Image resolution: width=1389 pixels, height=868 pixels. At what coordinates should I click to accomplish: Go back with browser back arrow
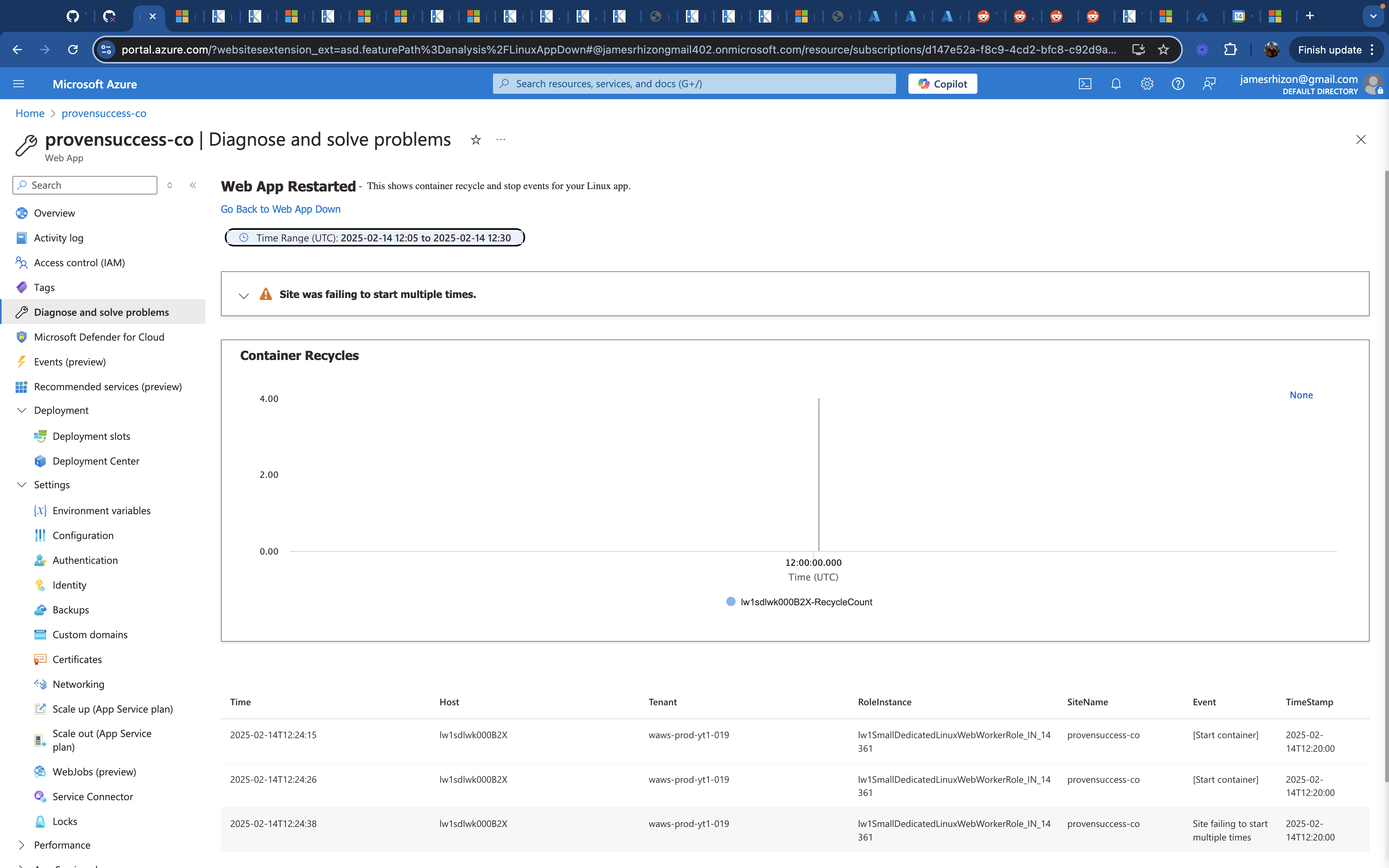pyautogui.click(x=17, y=49)
